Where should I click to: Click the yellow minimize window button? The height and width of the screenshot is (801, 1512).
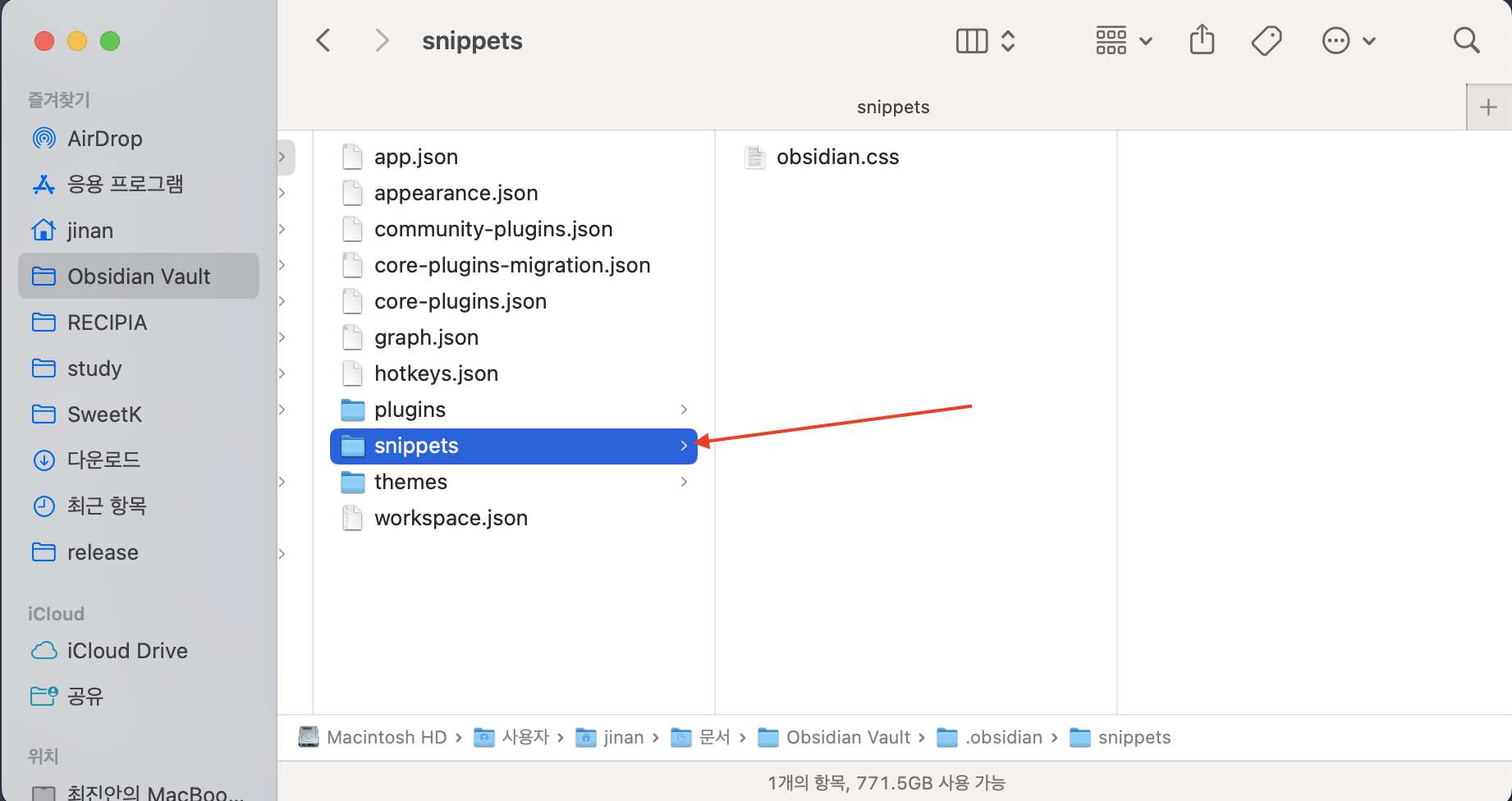coord(77,41)
